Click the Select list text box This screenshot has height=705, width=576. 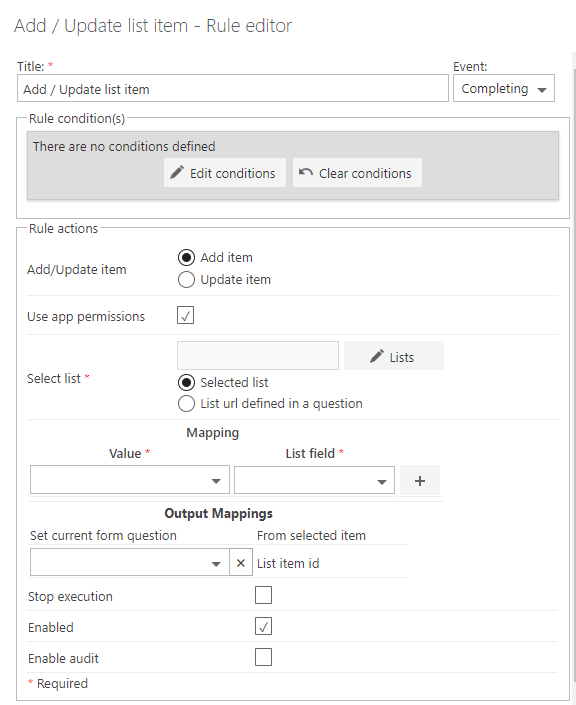(258, 356)
